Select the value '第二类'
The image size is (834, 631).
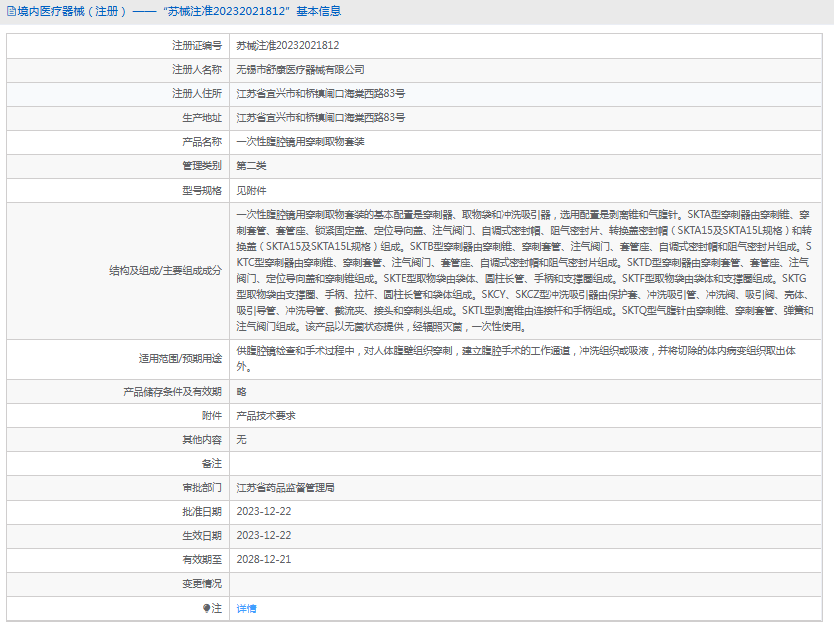[252, 166]
